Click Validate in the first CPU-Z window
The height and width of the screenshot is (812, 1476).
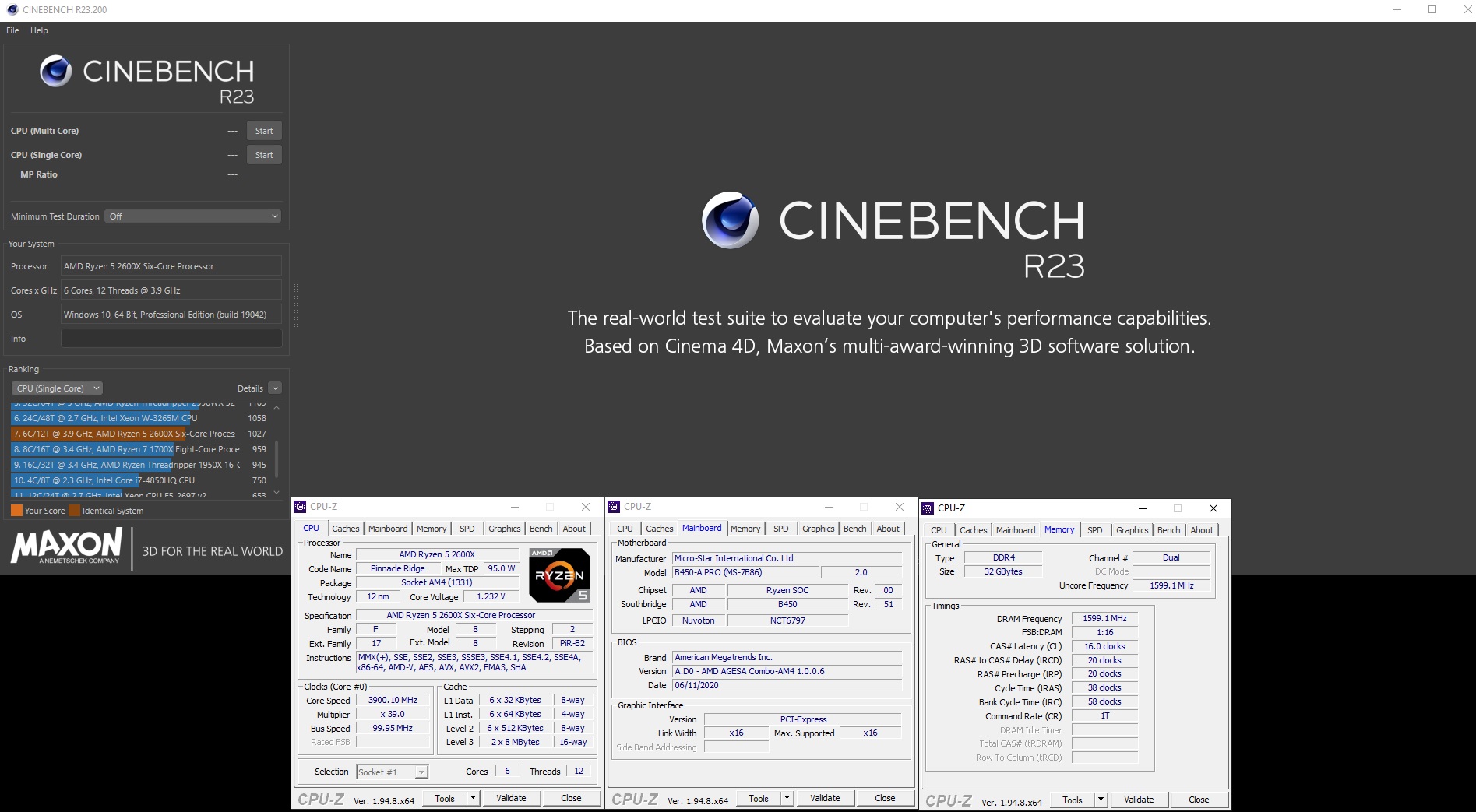coord(511,798)
